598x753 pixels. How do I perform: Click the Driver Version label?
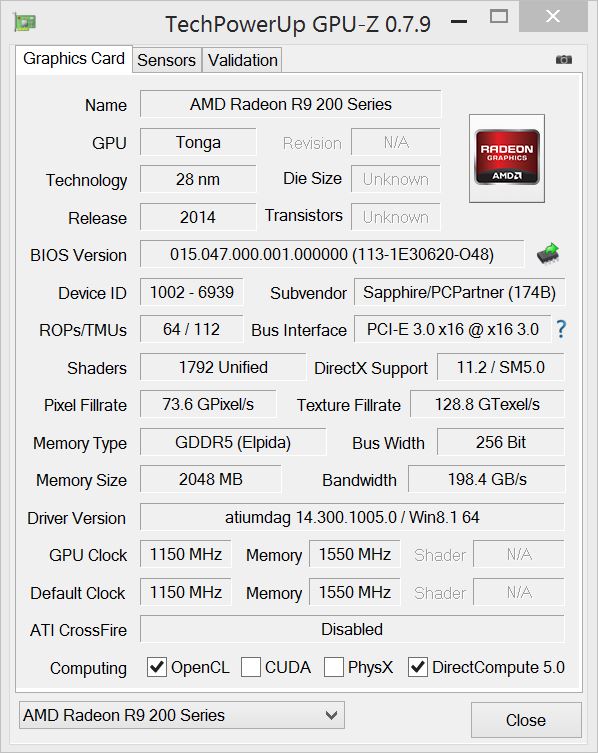coord(76,518)
